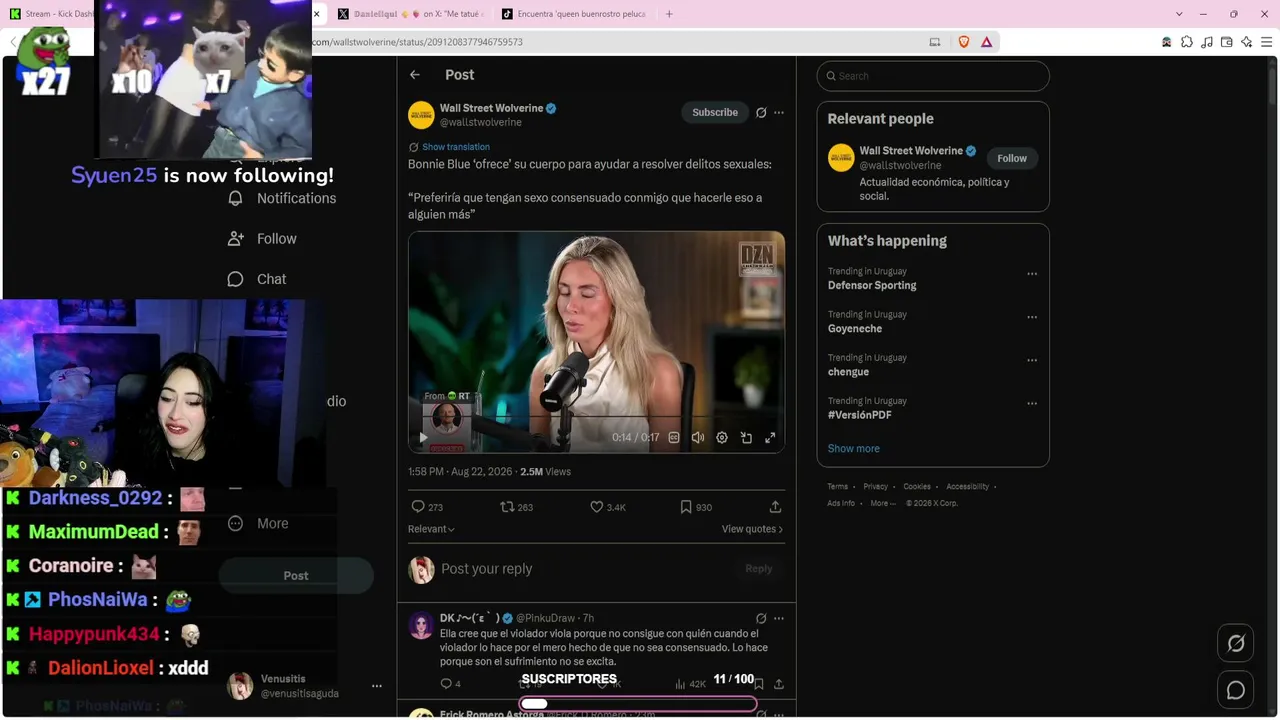Open the Brave Wallet icon
This screenshot has height=720, width=1280.
[1227, 42]
